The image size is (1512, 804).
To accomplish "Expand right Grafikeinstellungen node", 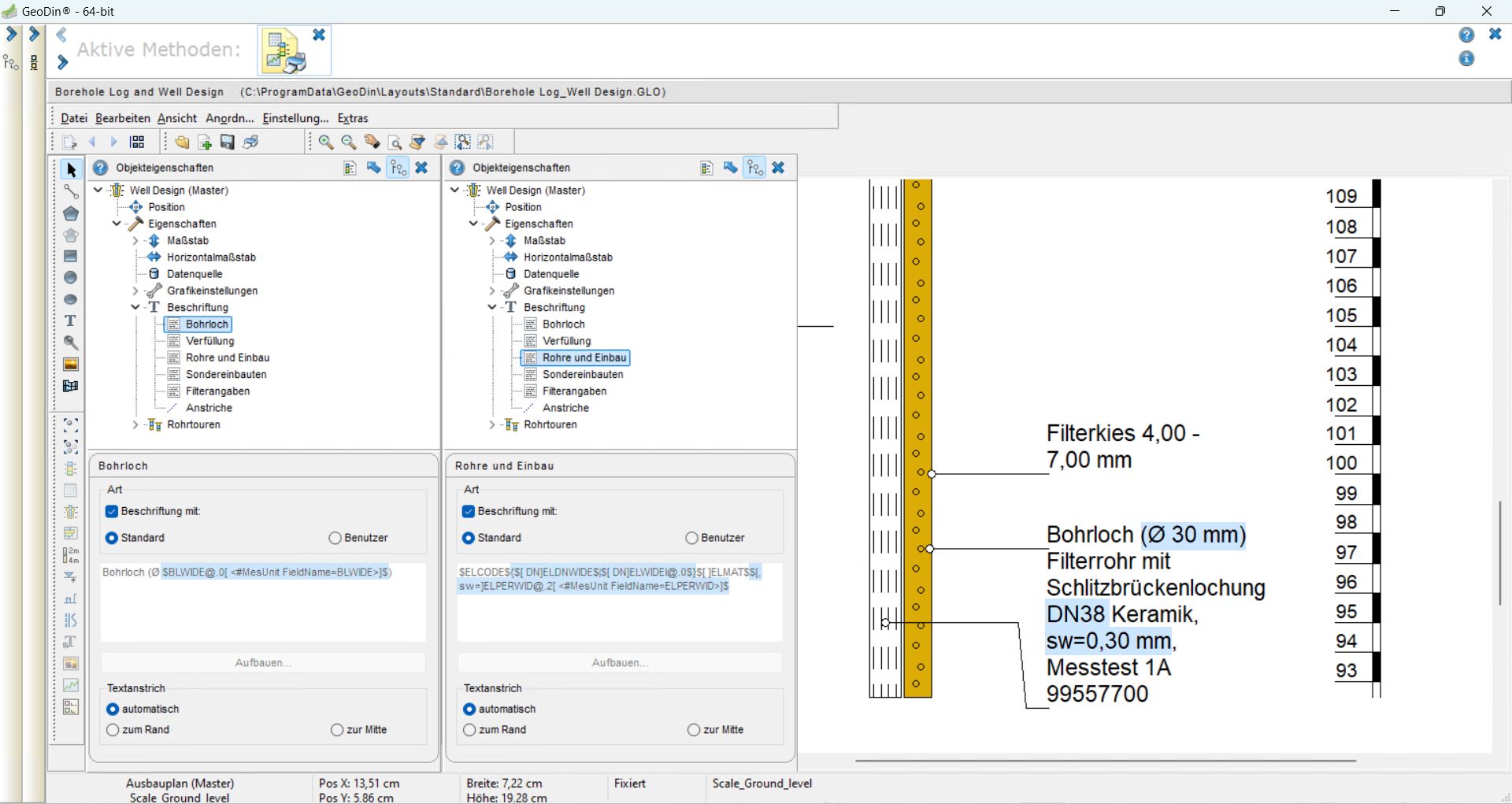I will tap(492, 291).
